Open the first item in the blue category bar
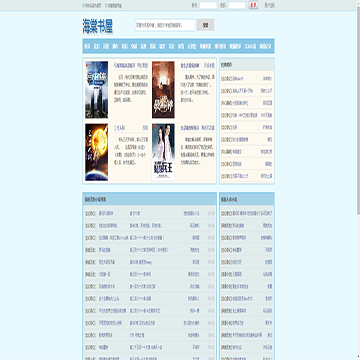This screenshot has height=360, width=360. pos(87,46)
